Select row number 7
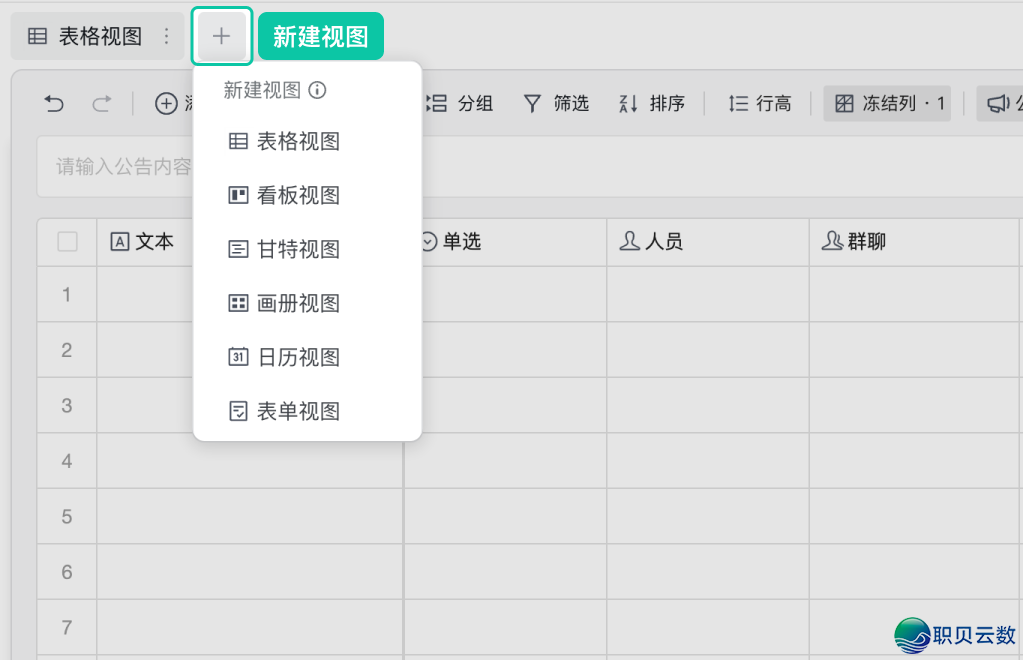 pyautogui.click(x=67, y=627)
